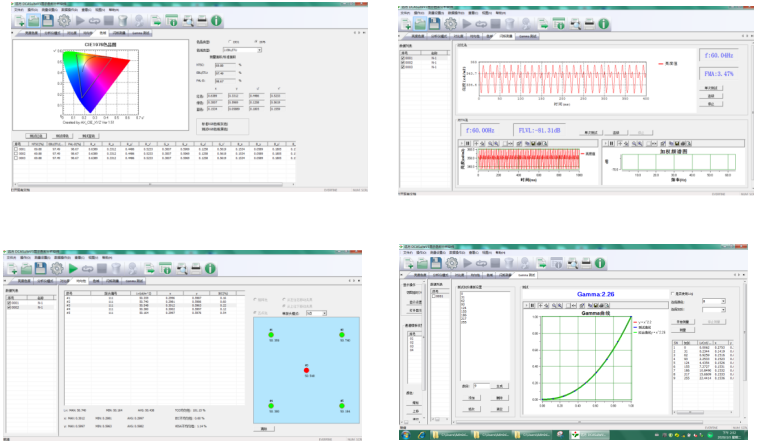
Task: Uncheck row 0002 in uniformity data list
Action: pos(9,307)
